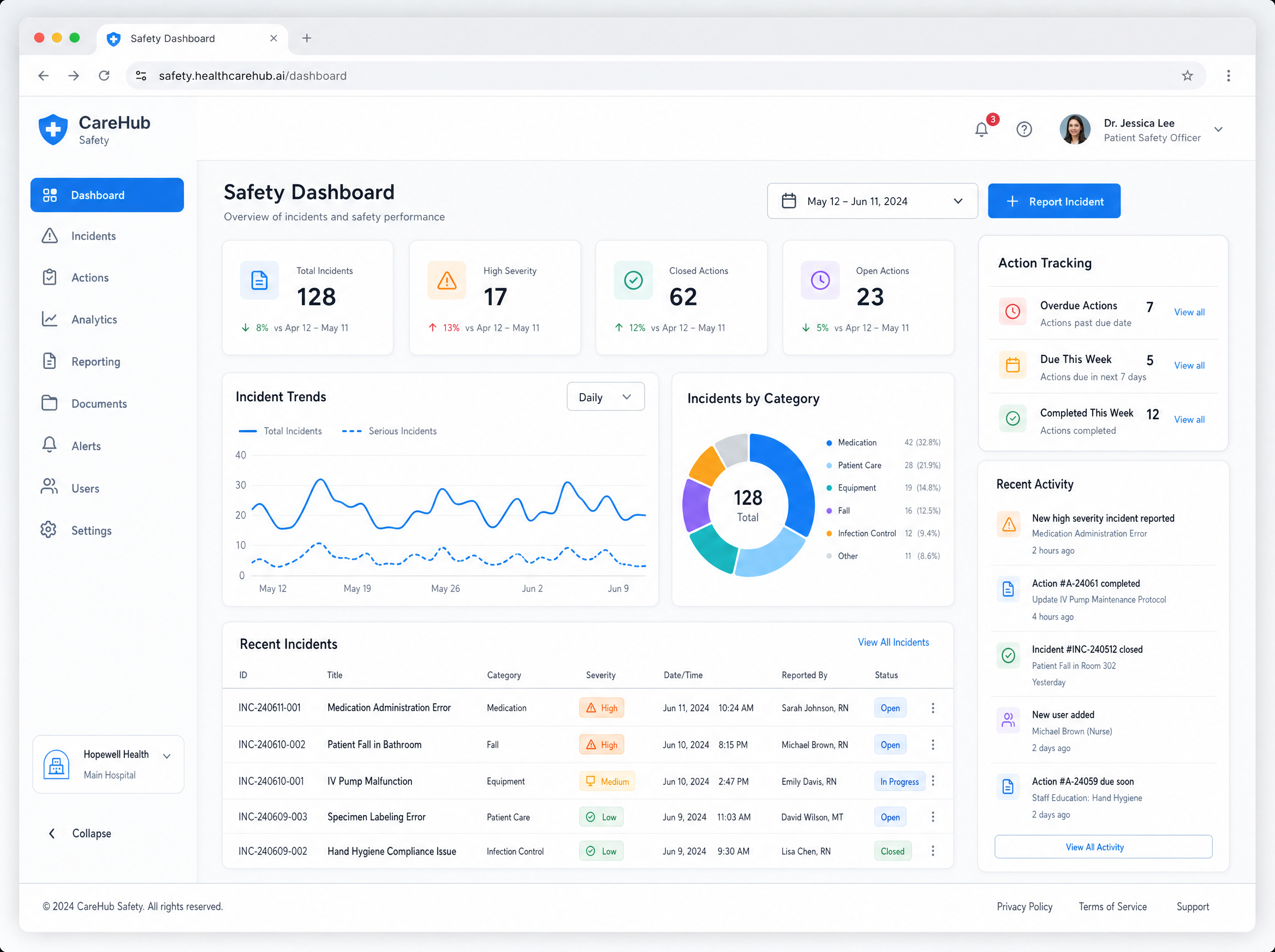Open row menu for Hand Hygiene Compliance Issue
The height and width of the screenshot is (952, 1275).
point(933,850)
